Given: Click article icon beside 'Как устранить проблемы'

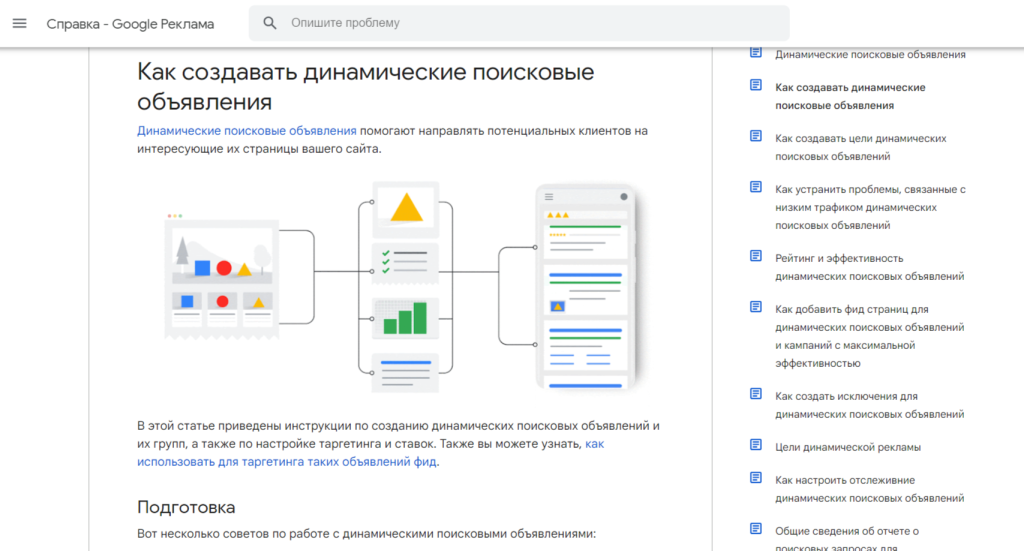Looking at the screenshot, I should [756, 187].
